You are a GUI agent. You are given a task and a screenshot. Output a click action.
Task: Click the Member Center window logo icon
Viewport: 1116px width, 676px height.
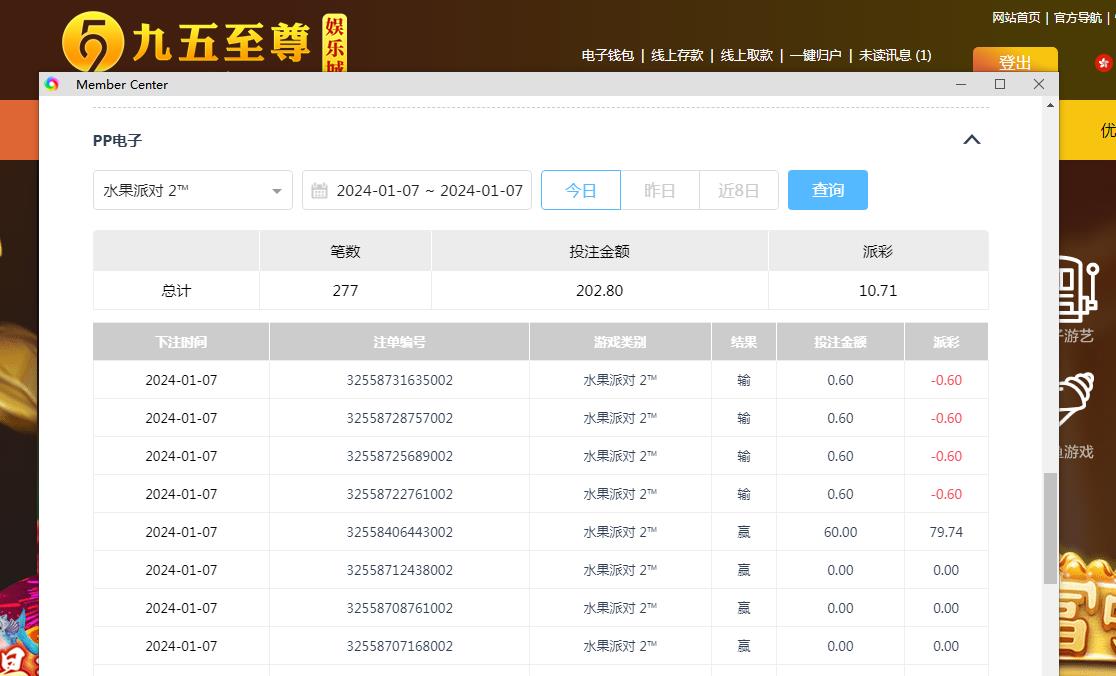tap(52, 84)
